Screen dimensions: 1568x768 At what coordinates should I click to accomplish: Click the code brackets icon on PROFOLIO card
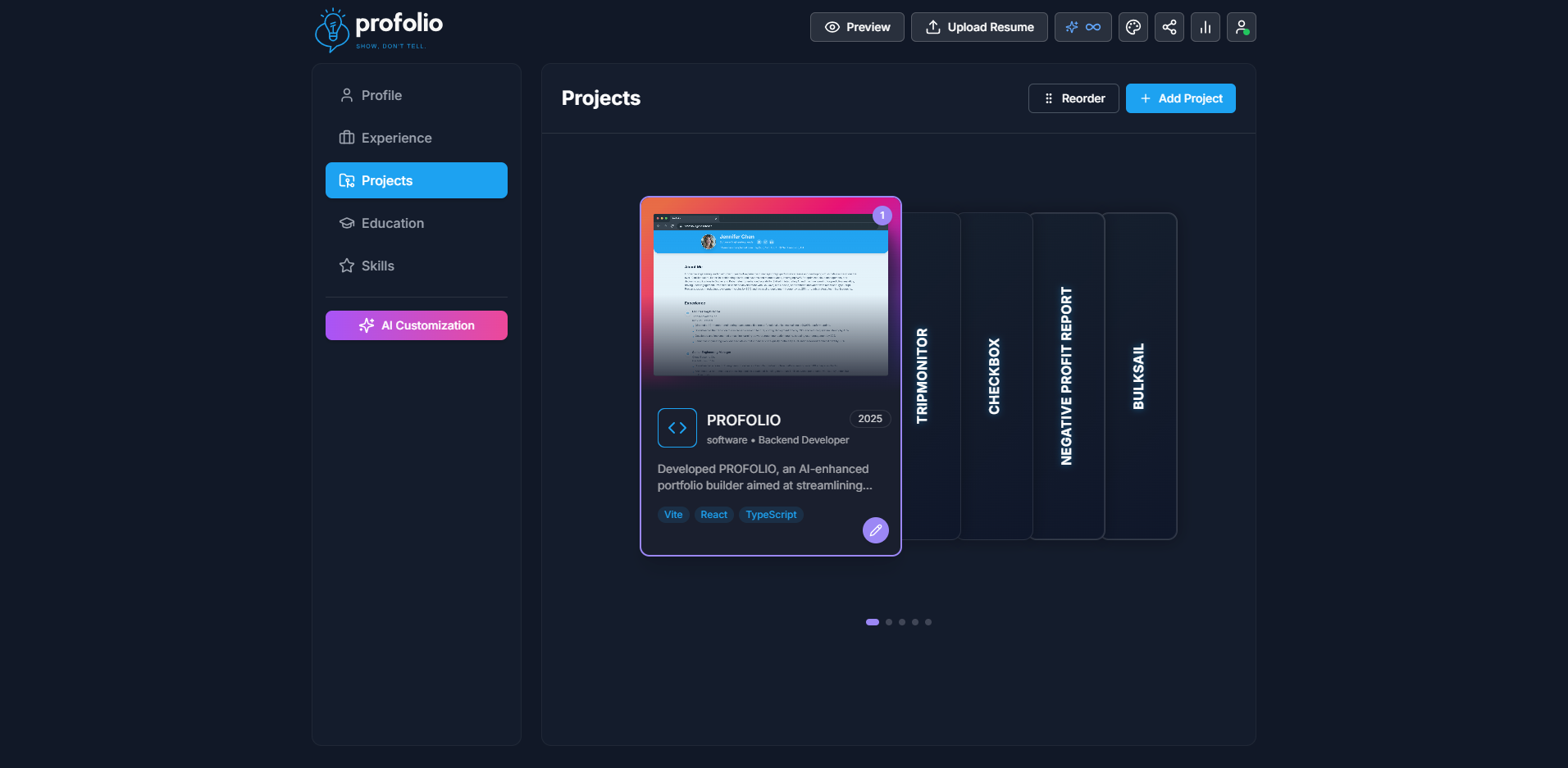pos(677,428)
